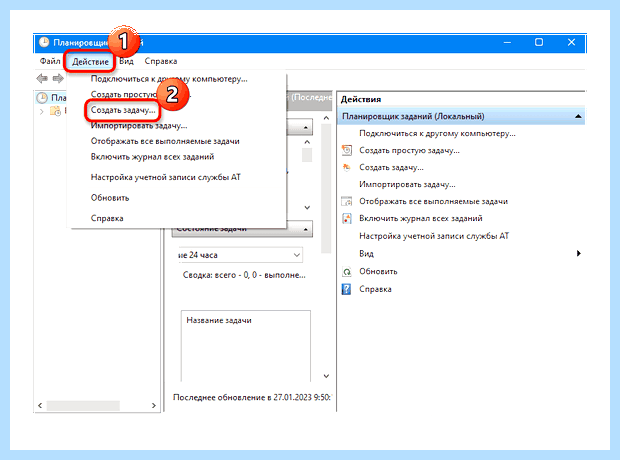This screenshot has width=620, height=460.
Task: Choose 'Подключиться к другому компьютеру...' in dropdown menu
Action: [169, 79]
